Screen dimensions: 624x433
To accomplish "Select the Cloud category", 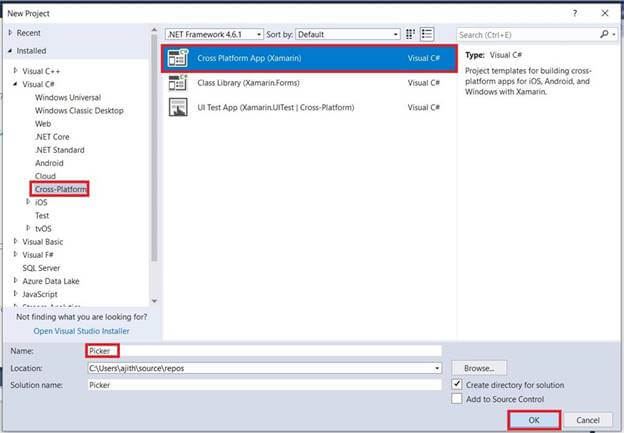I will (45, 176).
